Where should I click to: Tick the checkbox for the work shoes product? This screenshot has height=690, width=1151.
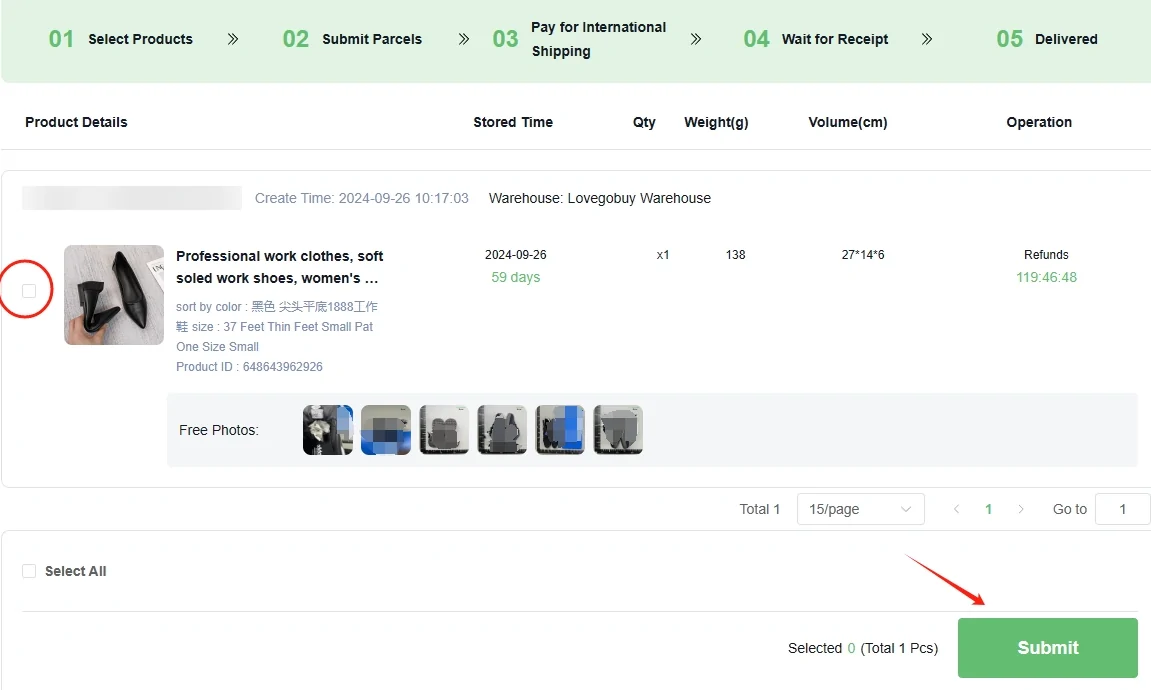click(x=29, y=291)
